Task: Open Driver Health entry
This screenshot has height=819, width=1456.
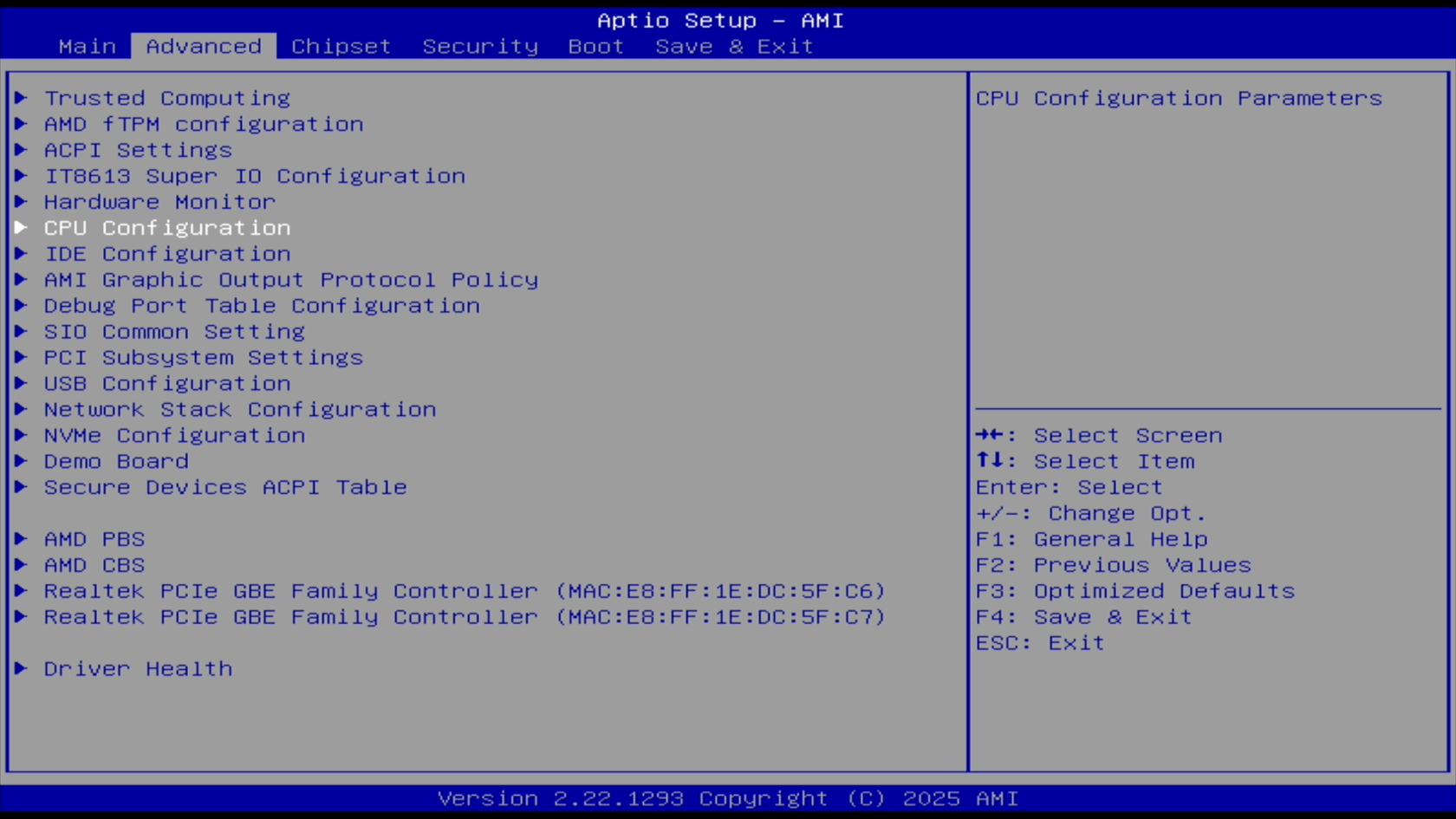Action: click(139, 669)
